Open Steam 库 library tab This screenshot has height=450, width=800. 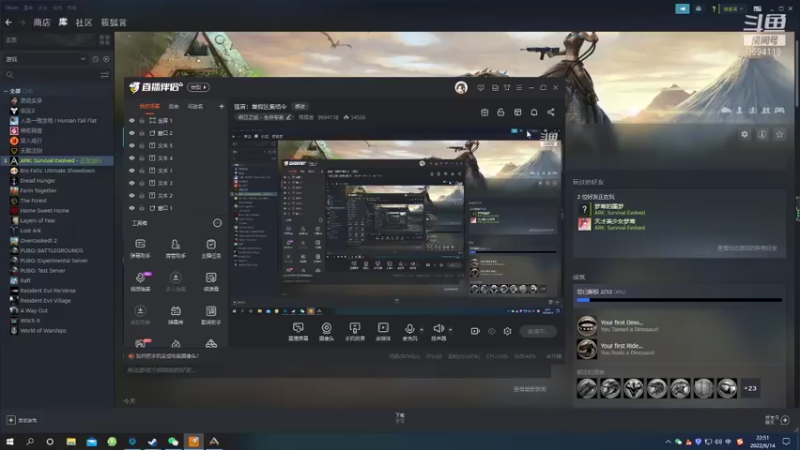63,22
